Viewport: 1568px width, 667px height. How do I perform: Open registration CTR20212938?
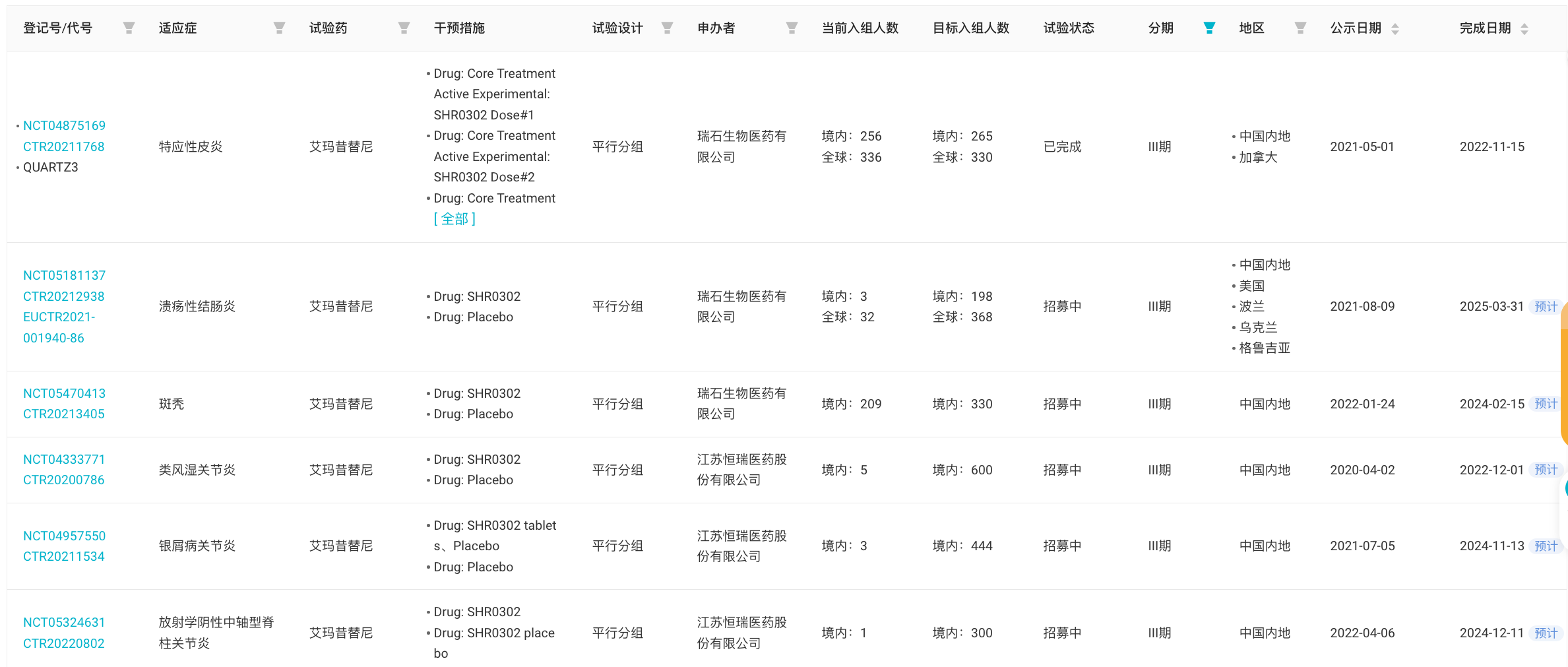(x=63, y=296)
